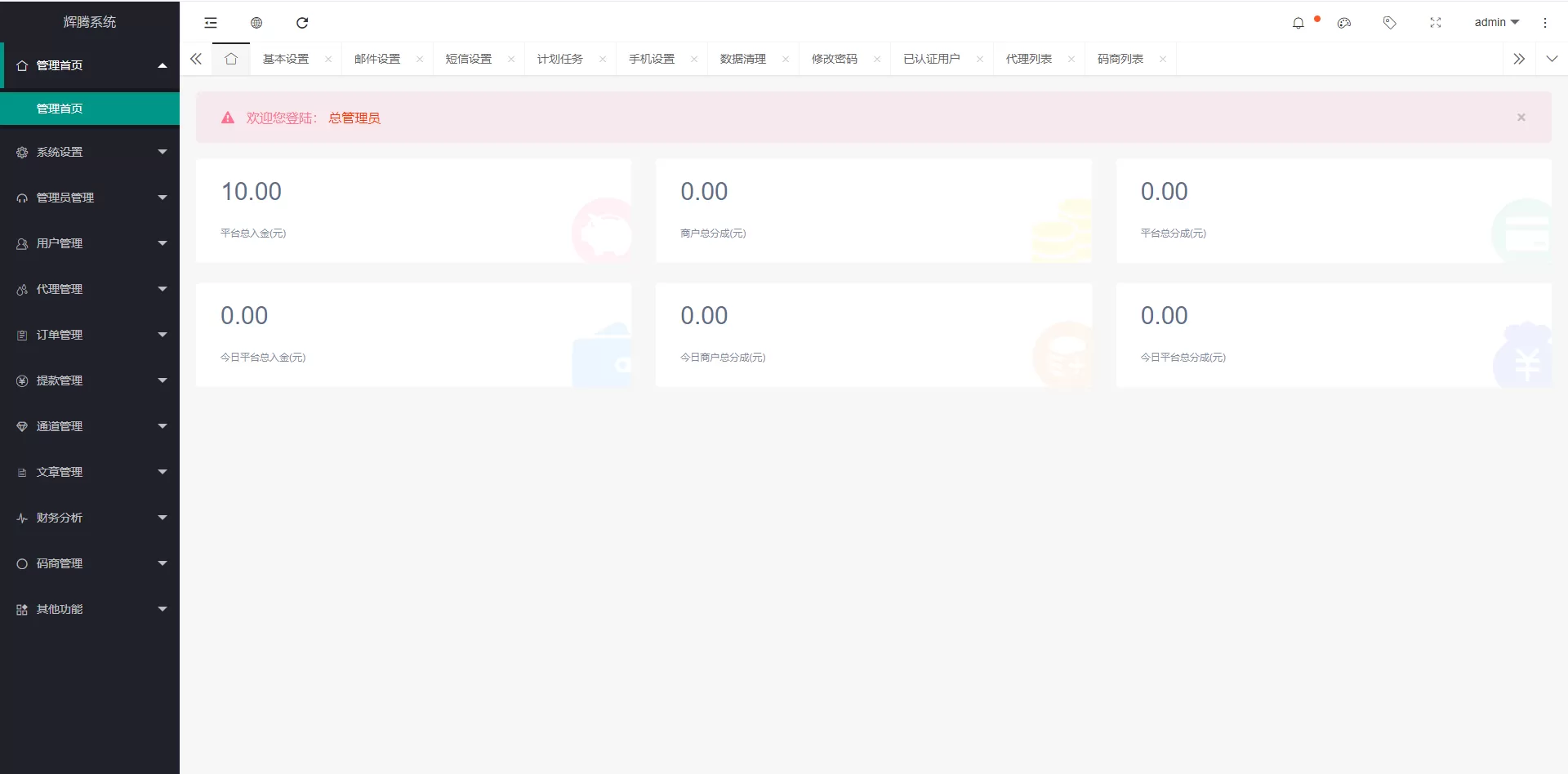
Task: Click the theme palette icon
Action: 1344,23
